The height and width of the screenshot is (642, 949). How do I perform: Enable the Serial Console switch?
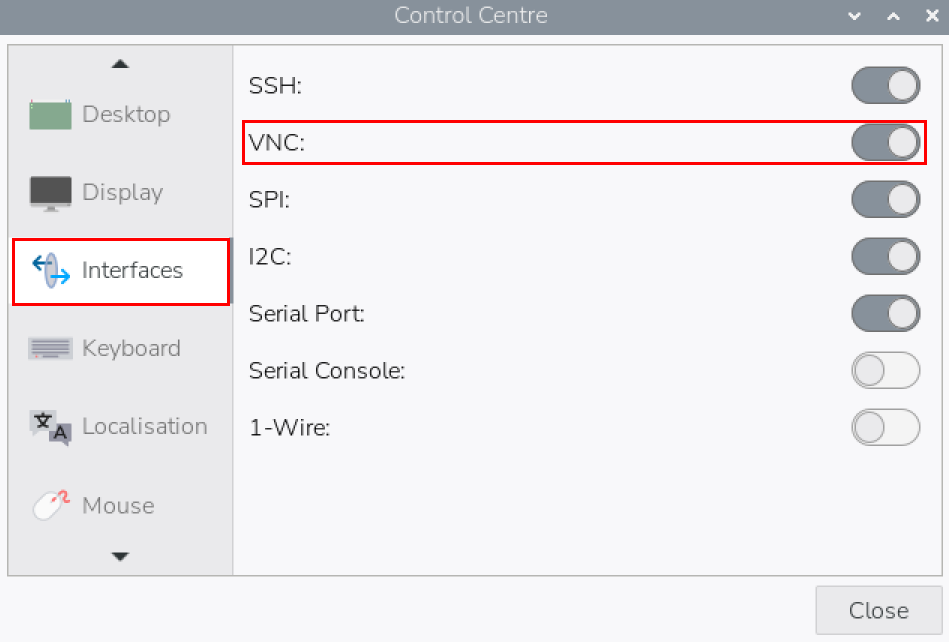885,371
